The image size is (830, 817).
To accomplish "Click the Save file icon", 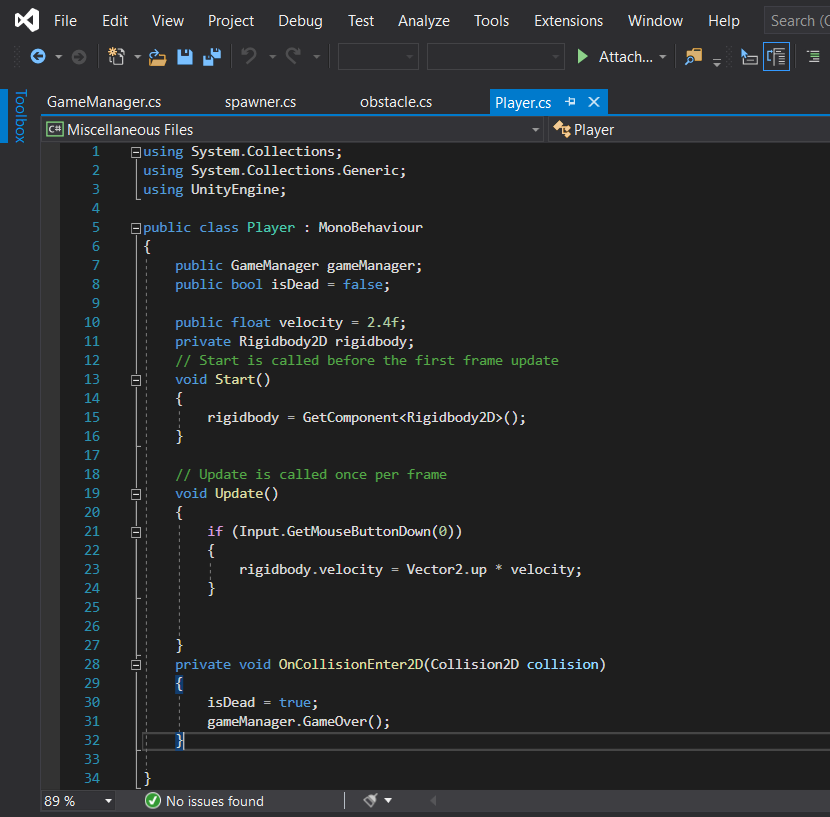I will (185, 57).
